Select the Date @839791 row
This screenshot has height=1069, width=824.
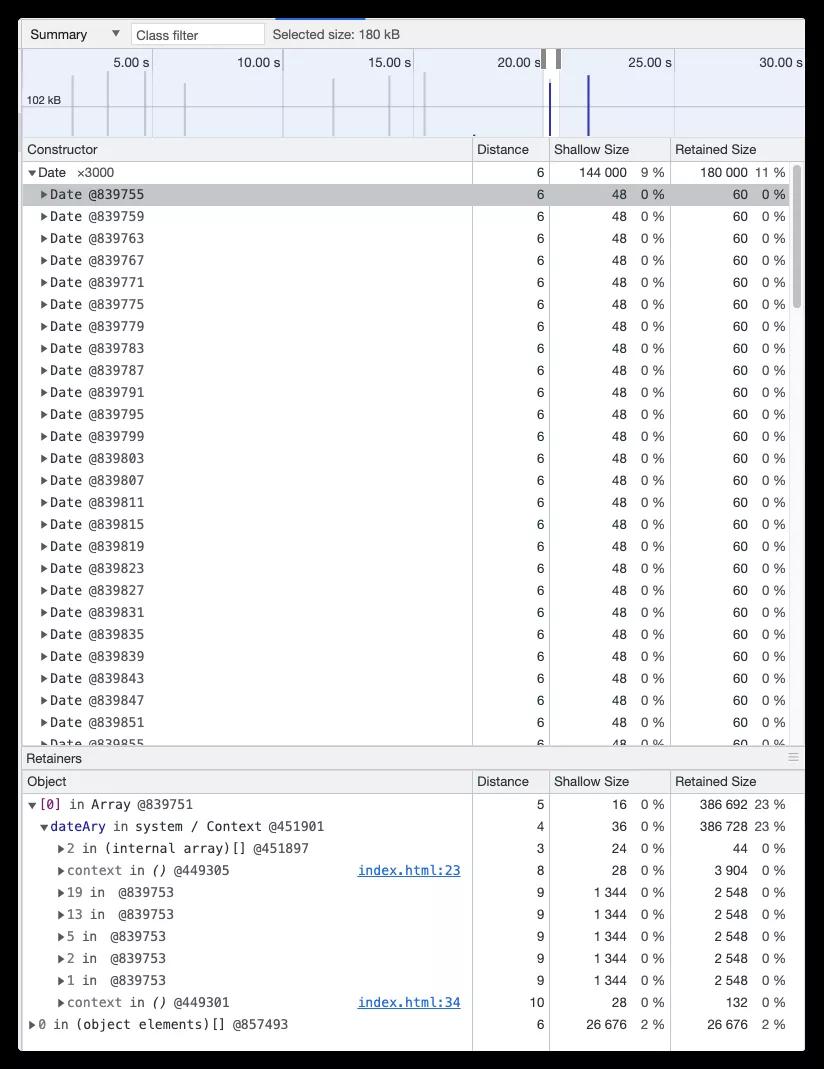[x=406, y=393]
